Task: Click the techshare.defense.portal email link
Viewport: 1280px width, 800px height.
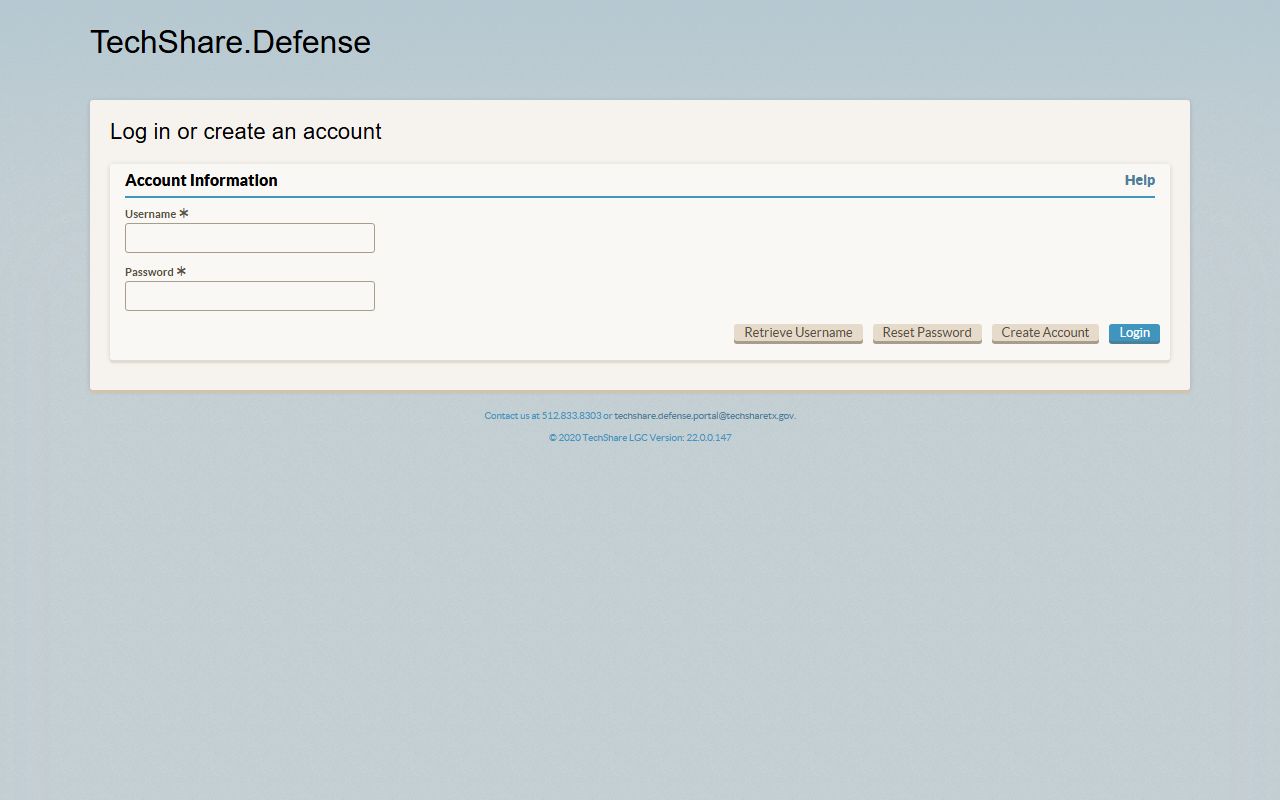Action: (x=704, y=415)
